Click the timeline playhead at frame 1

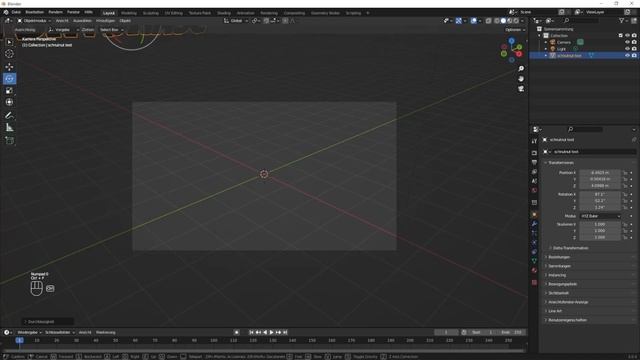[19, 340]
